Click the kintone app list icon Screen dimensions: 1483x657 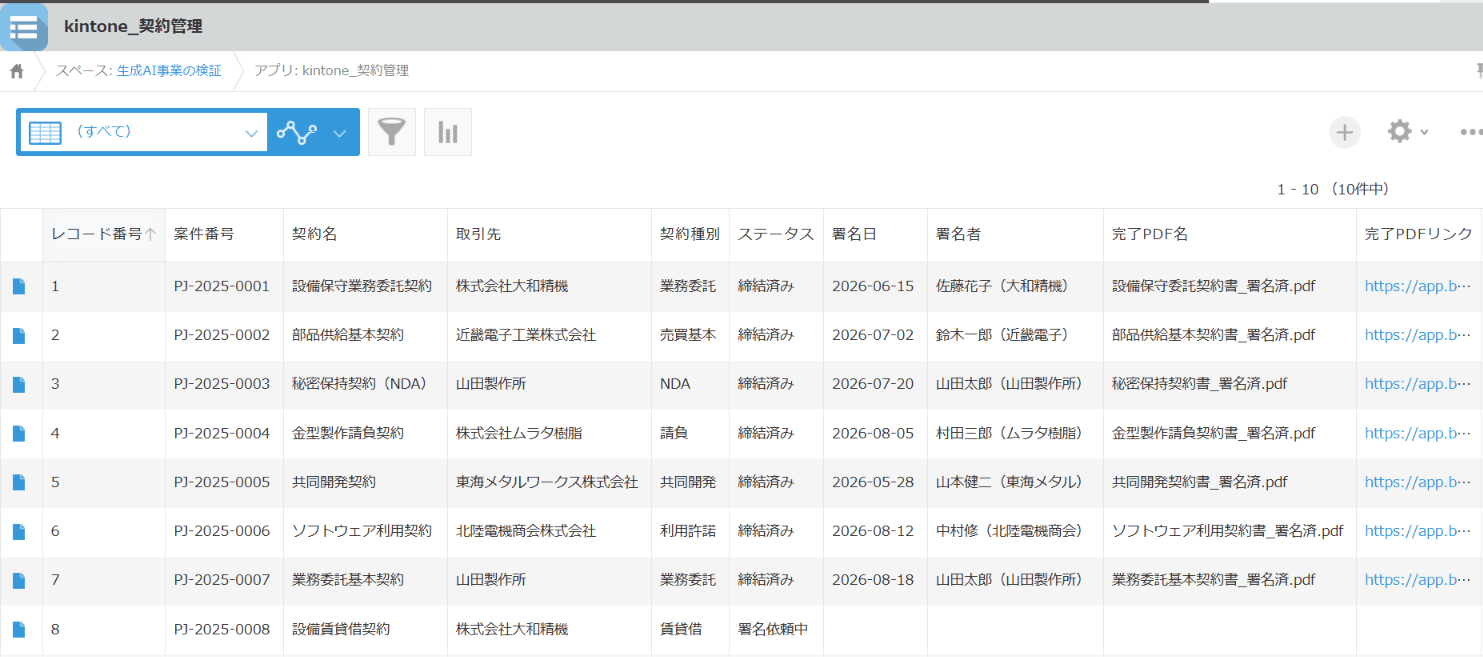tap(23, 27)
